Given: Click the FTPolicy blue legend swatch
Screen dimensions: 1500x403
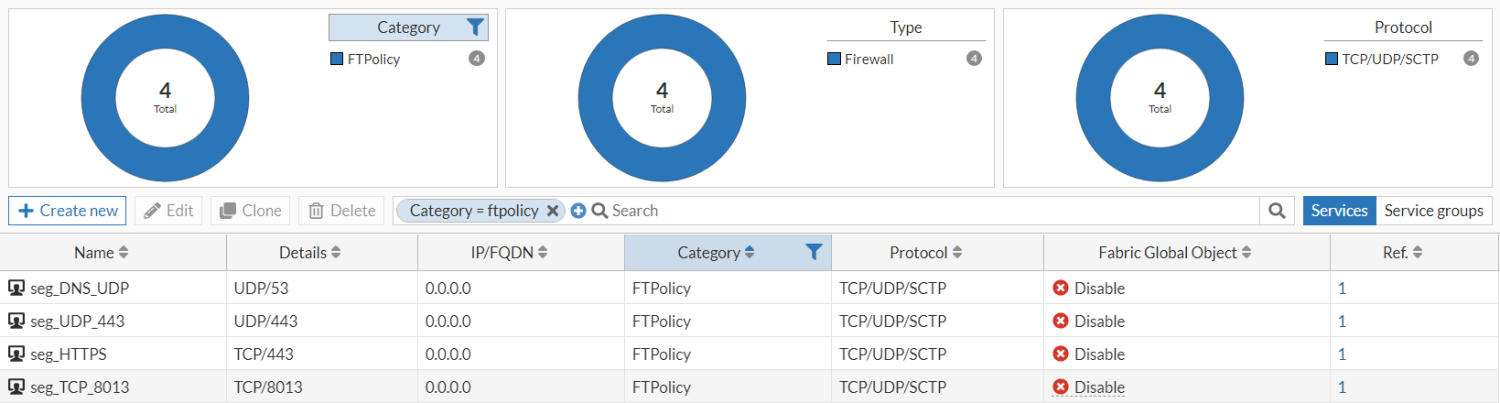Looking at the screenshot, I should (337, 59).
